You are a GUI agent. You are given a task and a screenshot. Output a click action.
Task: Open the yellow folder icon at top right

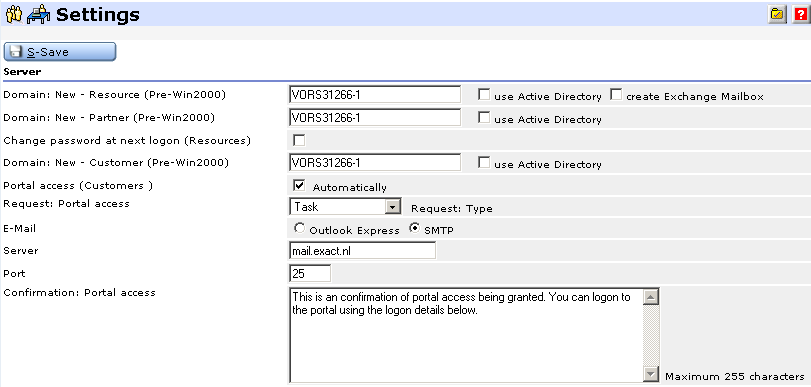click(777, 14)
